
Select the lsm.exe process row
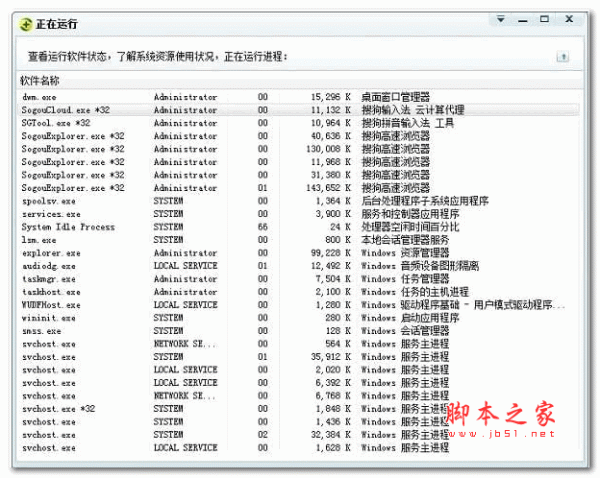pos(299,240)
